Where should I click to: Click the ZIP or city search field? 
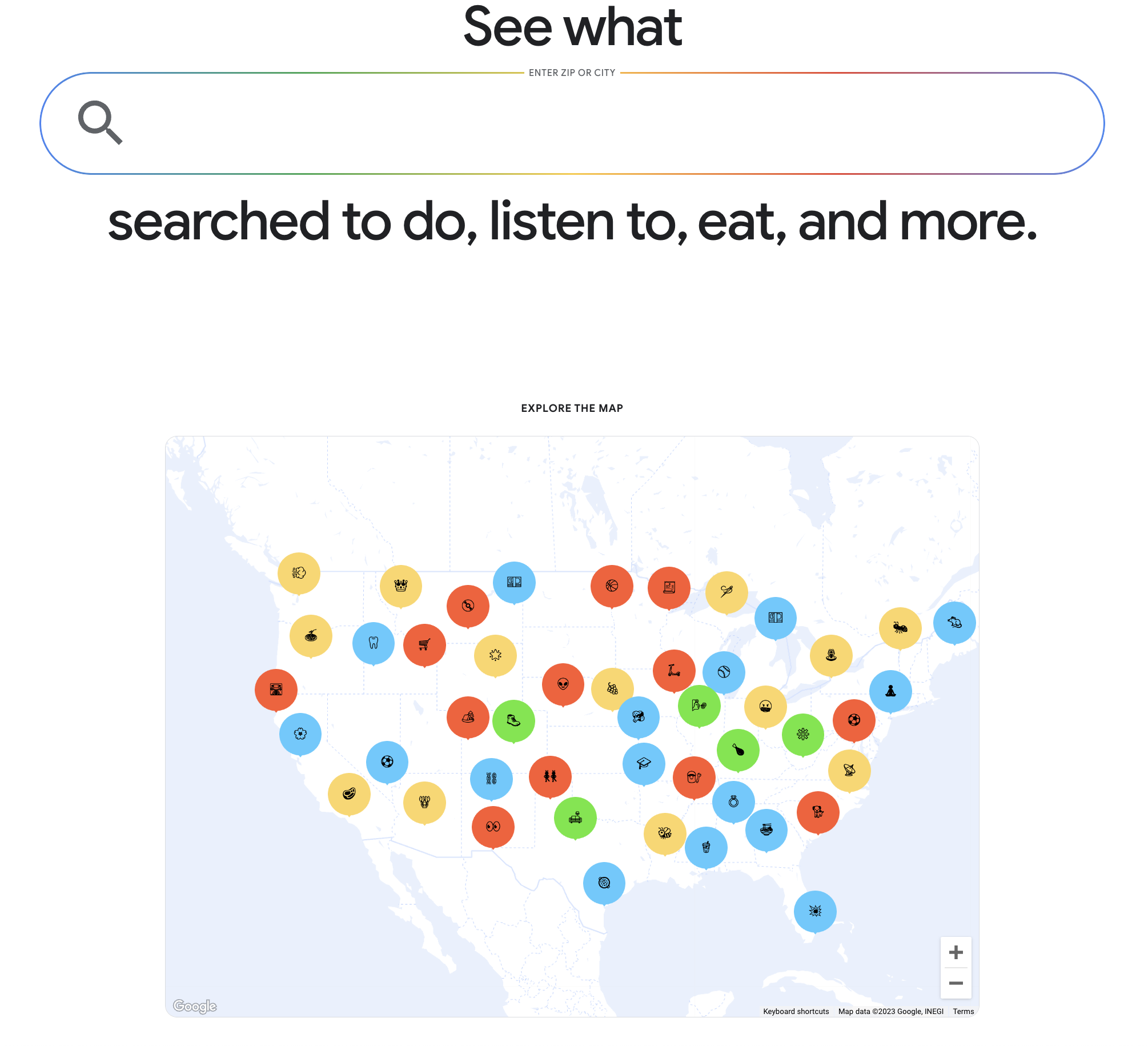pyautogui.click(x=571, y=123)
